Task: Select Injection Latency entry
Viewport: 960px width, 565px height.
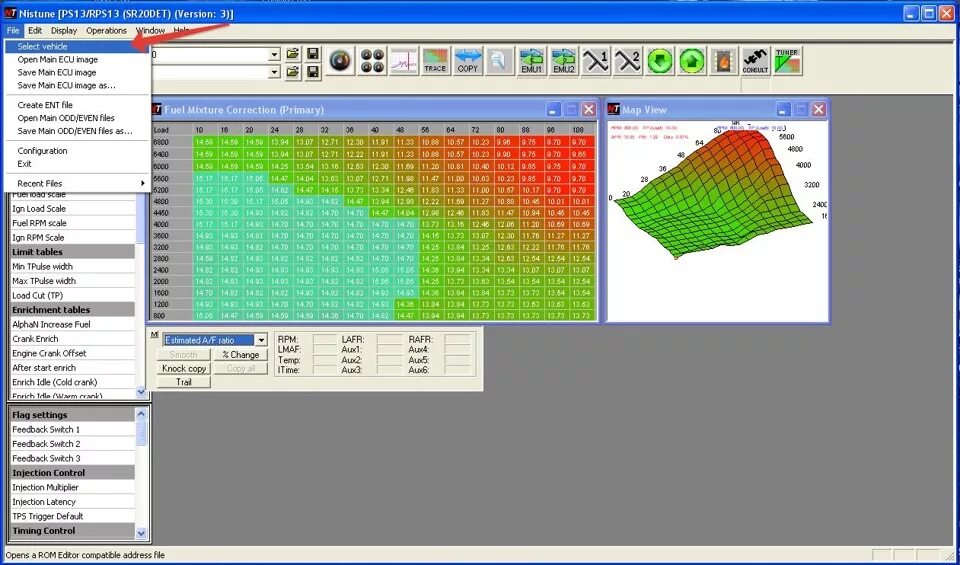Action: pos(72,502)
